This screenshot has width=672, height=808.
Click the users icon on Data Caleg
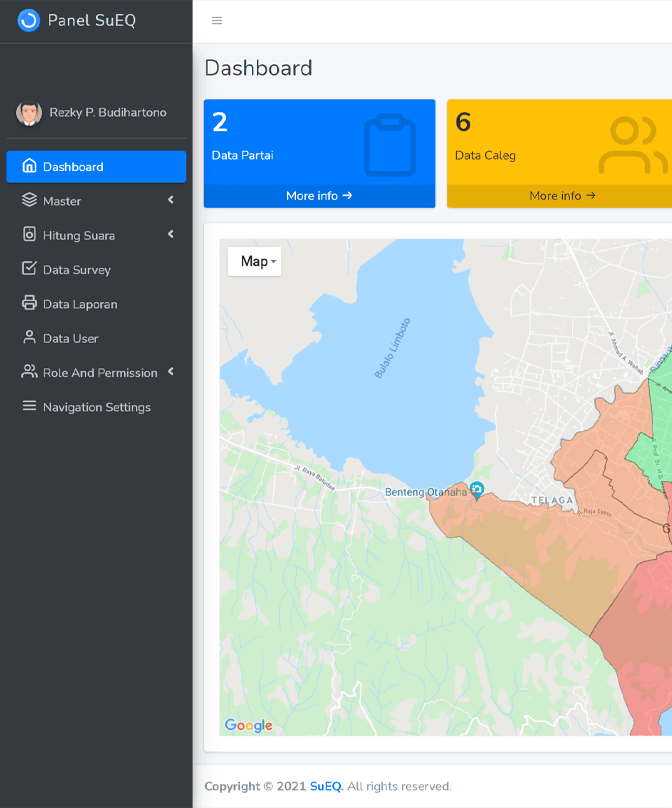coord(633,145)
